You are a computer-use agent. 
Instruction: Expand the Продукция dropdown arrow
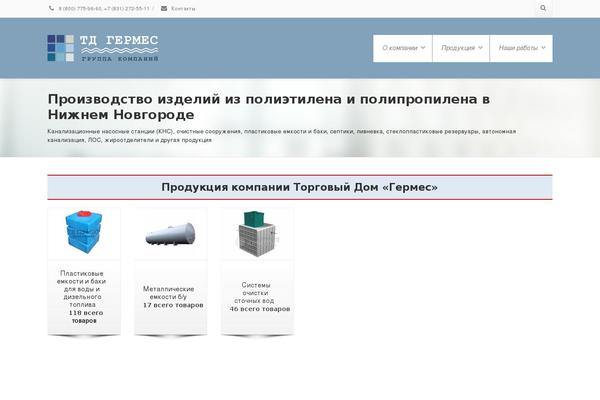(x=480, y=48)
